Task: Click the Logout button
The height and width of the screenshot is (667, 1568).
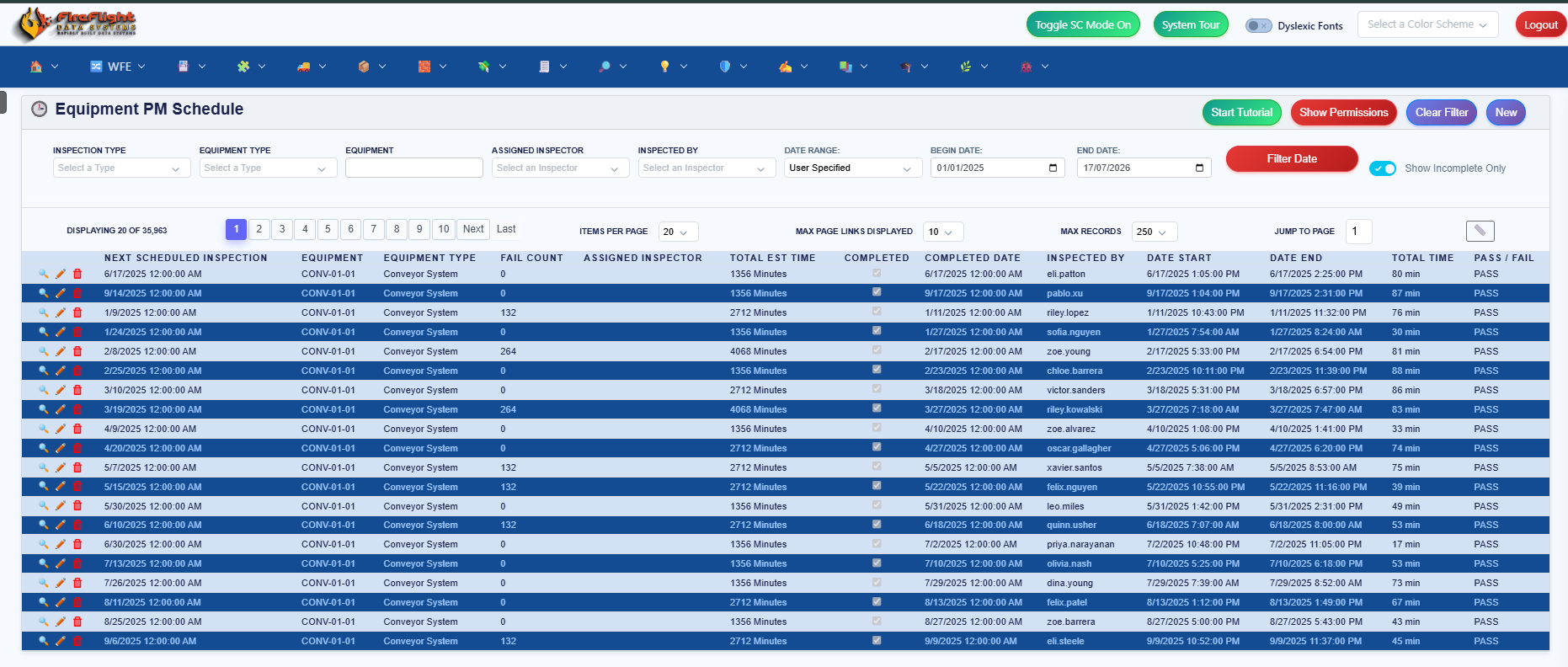Action: click(1541, 24)
